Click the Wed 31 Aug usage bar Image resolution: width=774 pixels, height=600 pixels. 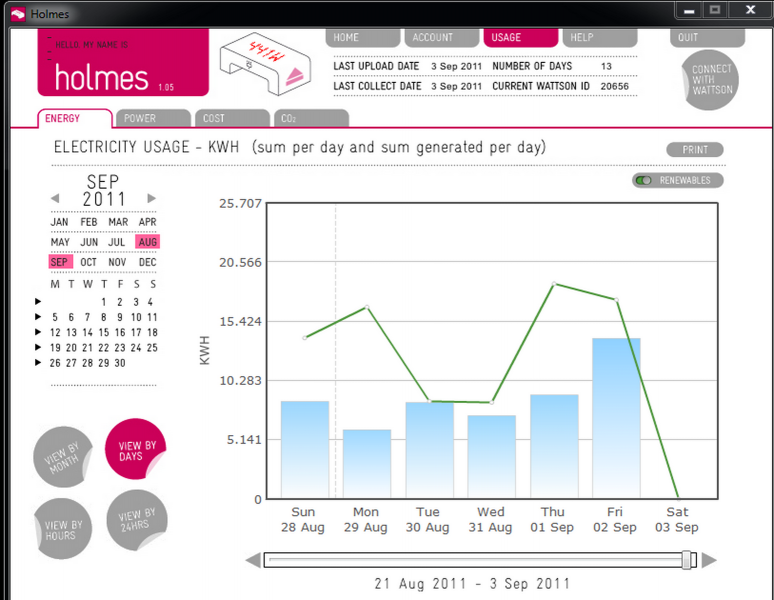click(x=492, y=457)
